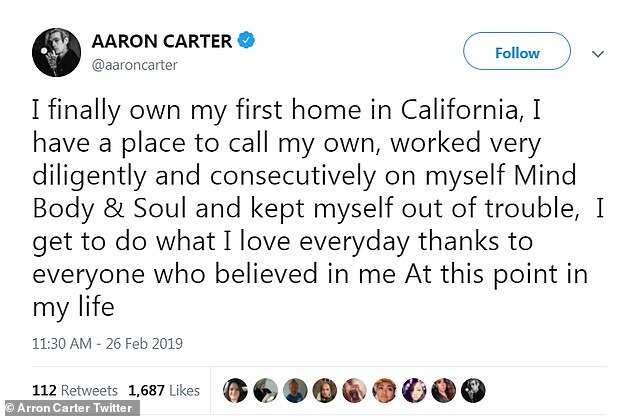The width and height of the screenshot is (634, 416).
Task: View the 1,687 Likes list
Action: pos(164,391)
